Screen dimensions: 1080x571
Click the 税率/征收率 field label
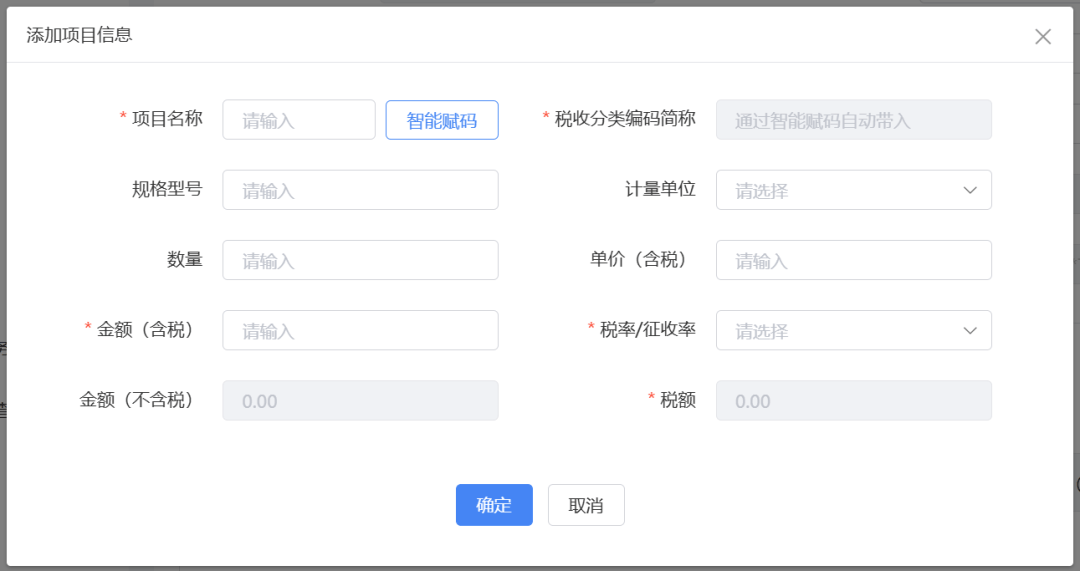(x=647, y=329)
